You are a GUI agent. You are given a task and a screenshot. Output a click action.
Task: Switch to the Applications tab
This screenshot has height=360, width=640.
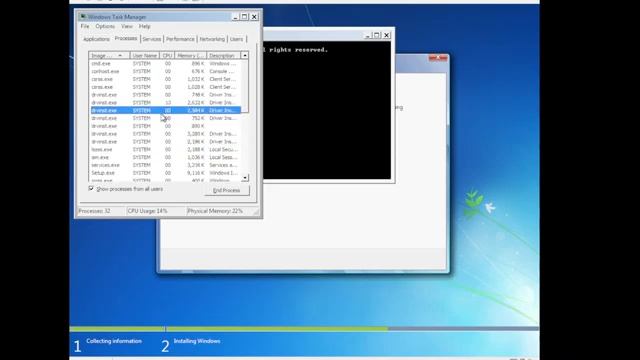pos(96,39)
